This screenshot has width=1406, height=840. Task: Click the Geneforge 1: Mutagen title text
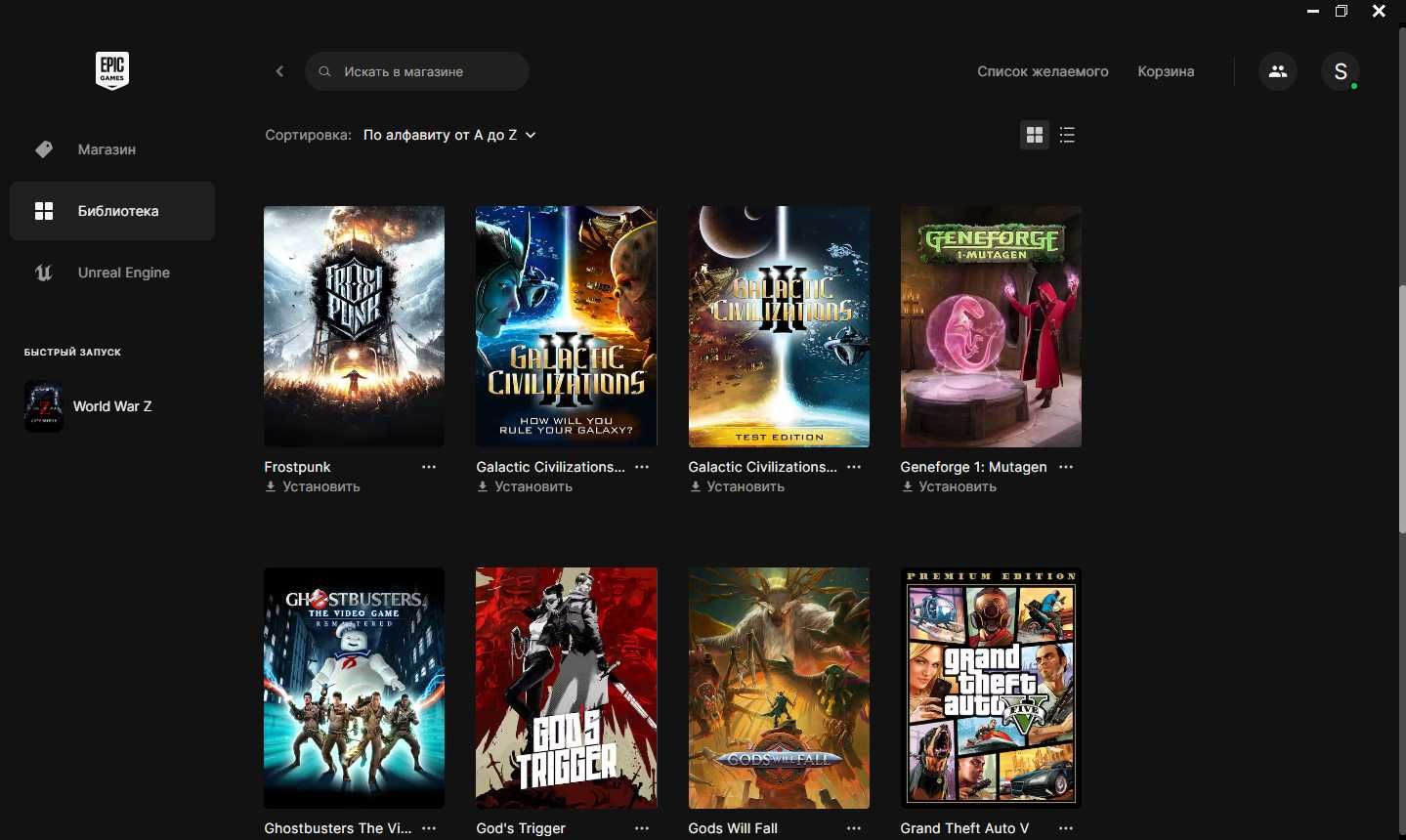pos(973,467)
